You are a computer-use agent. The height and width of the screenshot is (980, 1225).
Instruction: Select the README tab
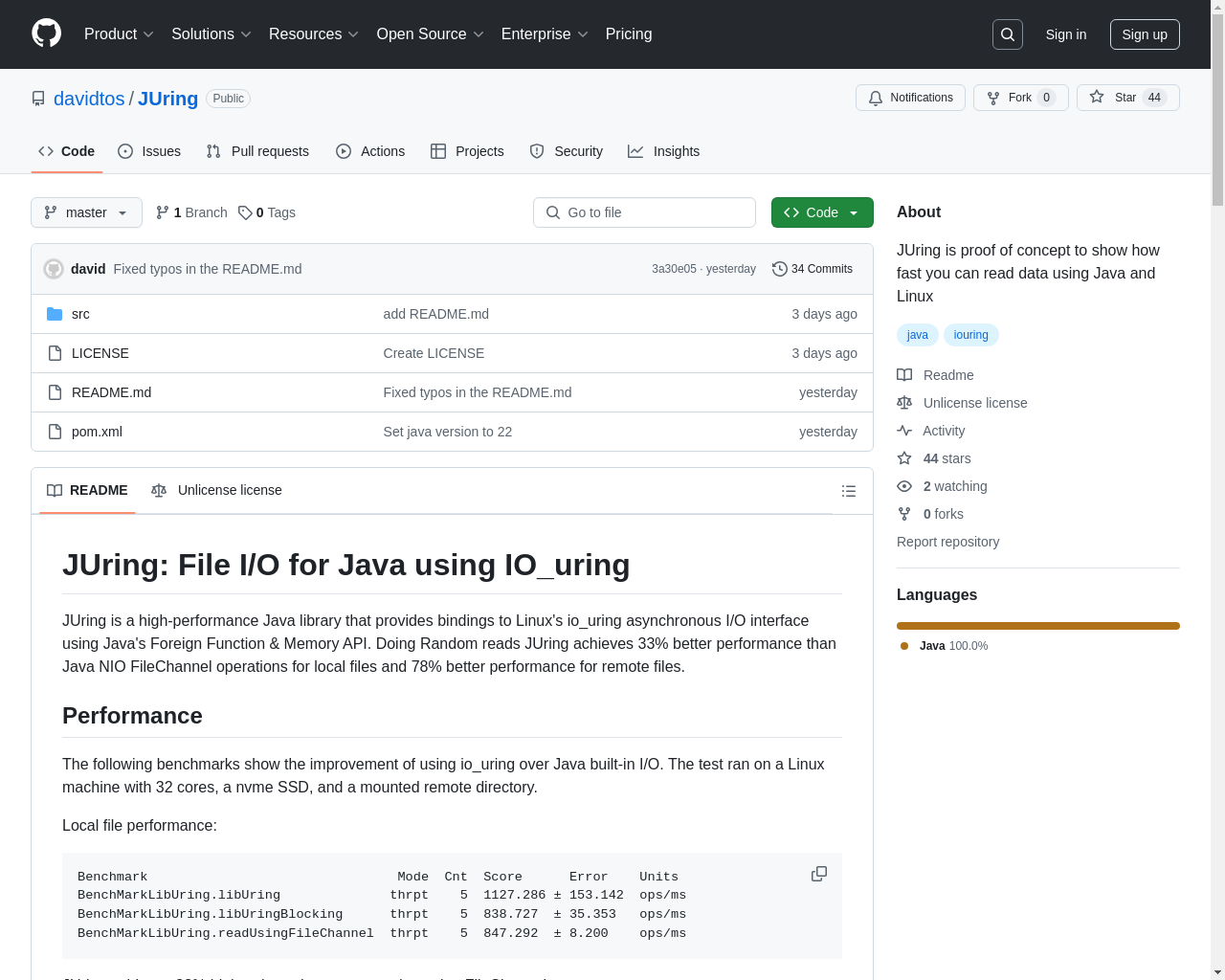pyautogui.click(x=87, y=490)
